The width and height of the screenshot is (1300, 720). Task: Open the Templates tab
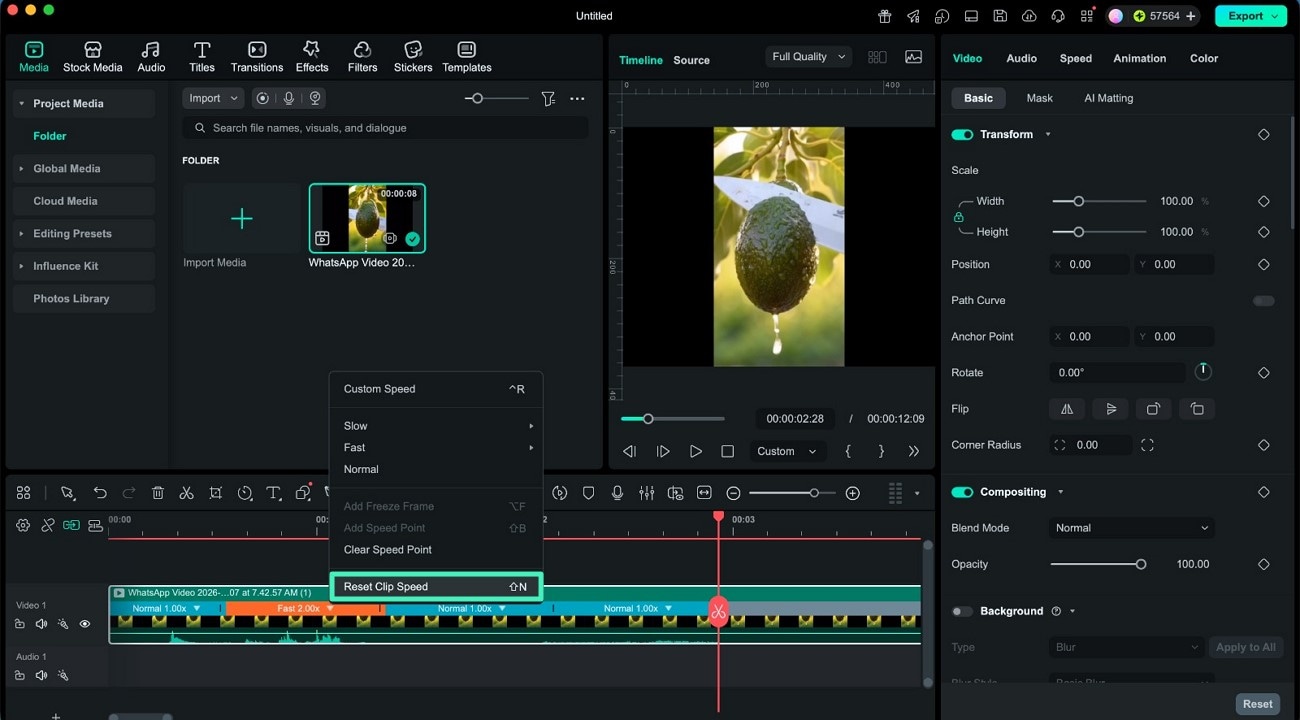[467, 57]
